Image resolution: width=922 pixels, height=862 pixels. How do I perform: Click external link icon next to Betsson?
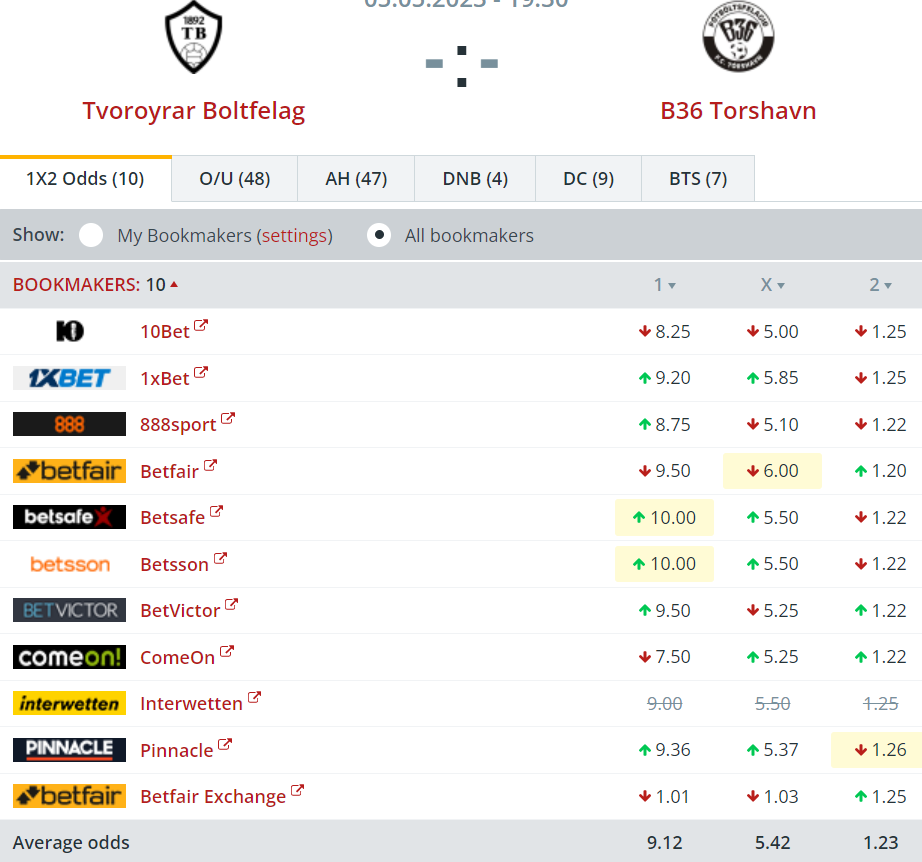(220, 558)
